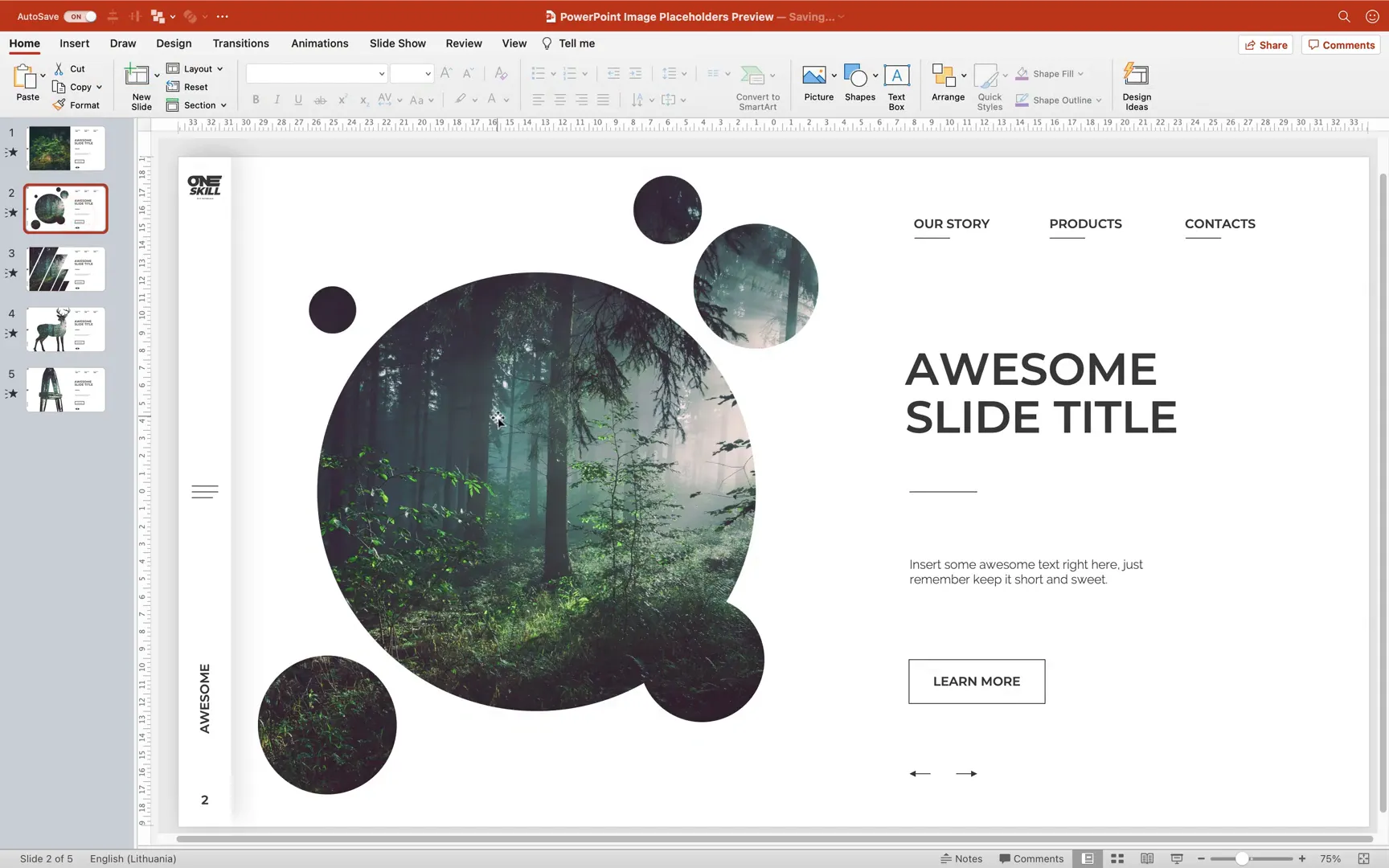Image resolution: width=1389 pixels, height=868 pixels.
Task: Open Design Ideas pane
Action: pyautogui.click(x=1137, y=87)
